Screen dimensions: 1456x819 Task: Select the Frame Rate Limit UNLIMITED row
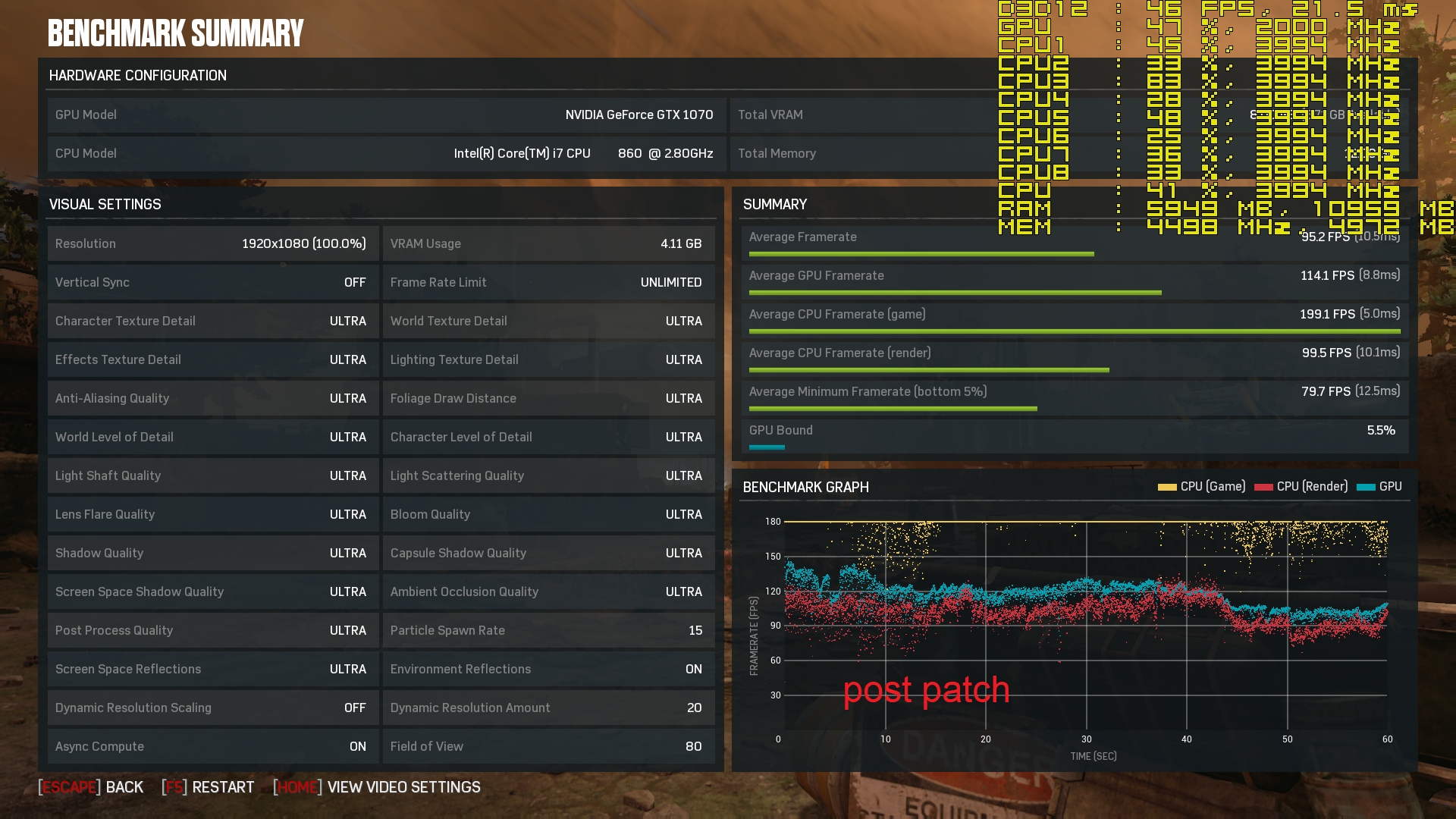548,282
